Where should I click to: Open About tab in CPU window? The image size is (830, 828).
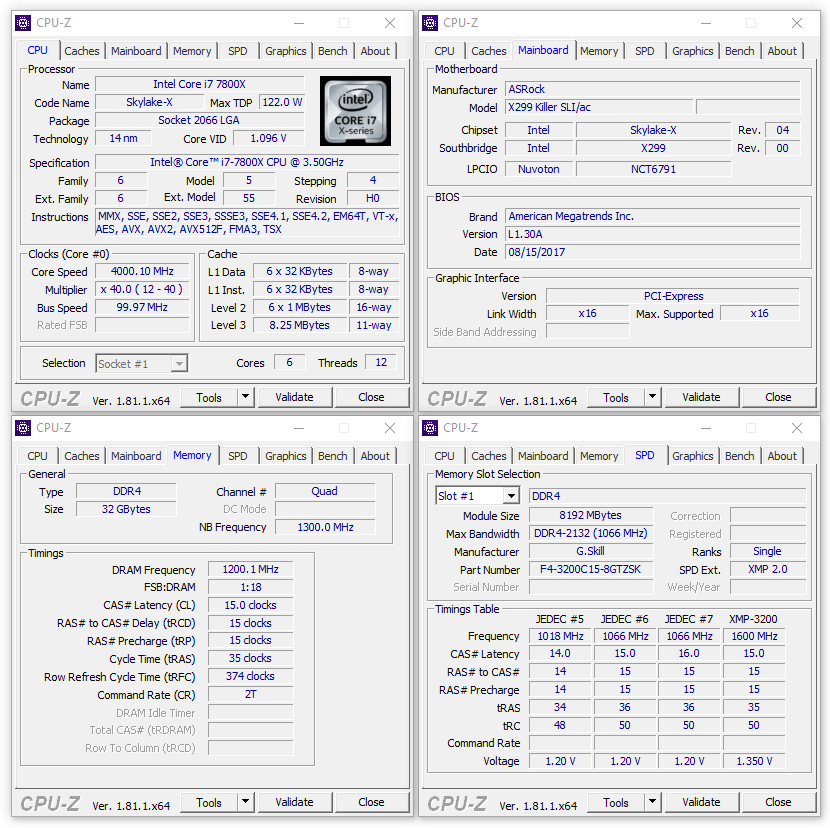pyautogui.click(x=375, y=51)
